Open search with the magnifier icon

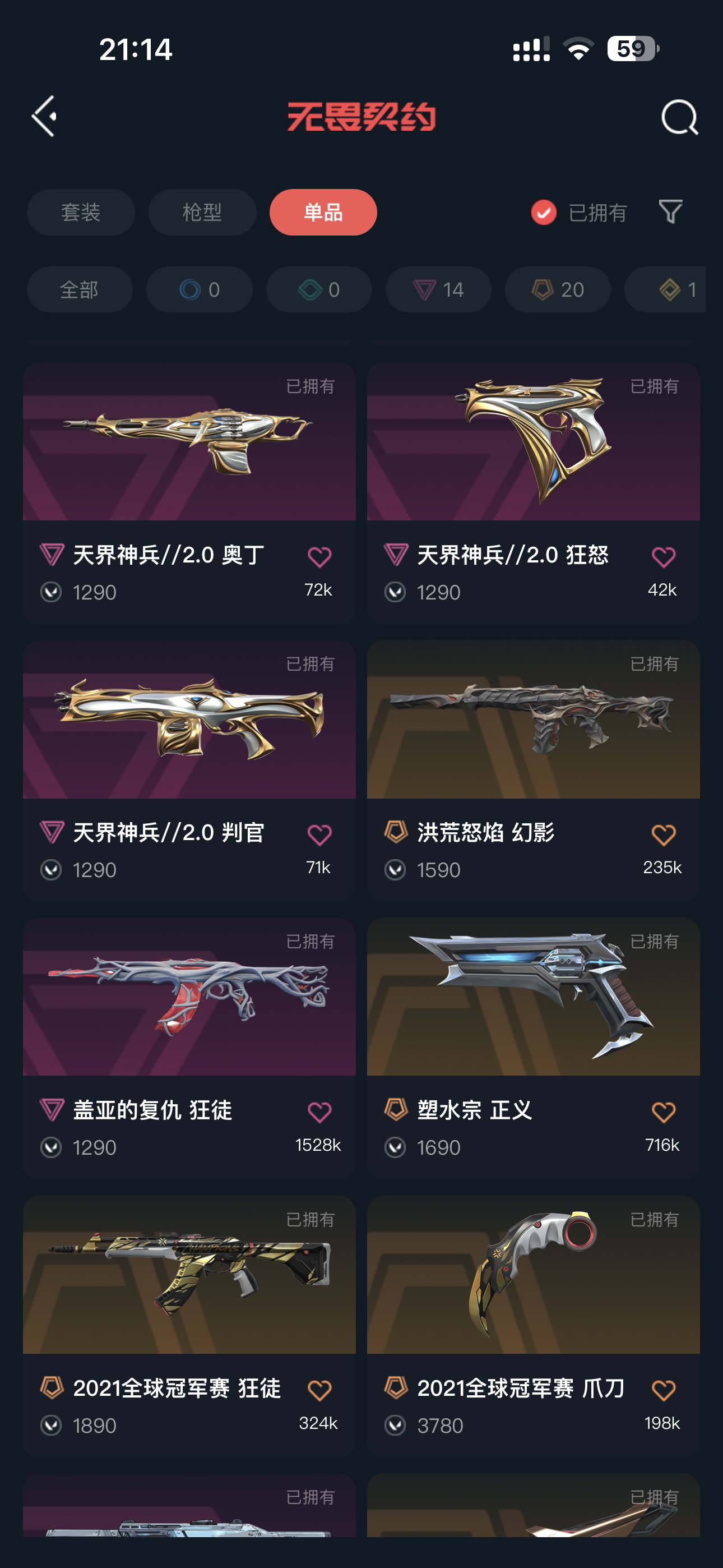(x=679, y=117)
